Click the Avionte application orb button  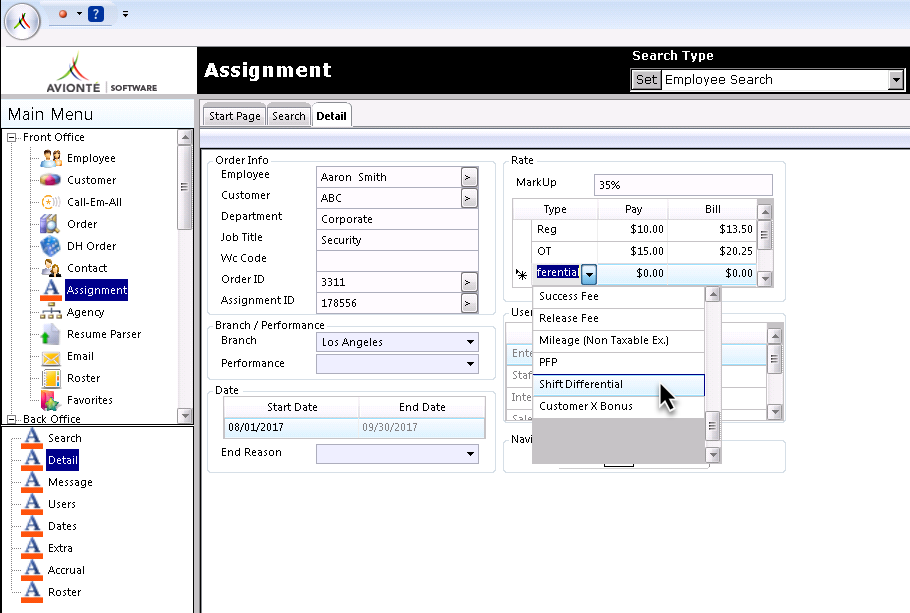point(22,21)
